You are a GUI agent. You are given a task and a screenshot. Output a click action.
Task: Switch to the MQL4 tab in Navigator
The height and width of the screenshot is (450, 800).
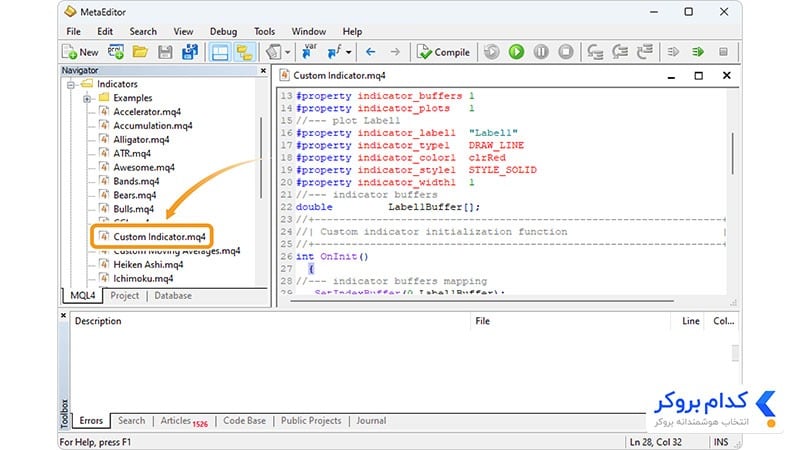[83, 296]
